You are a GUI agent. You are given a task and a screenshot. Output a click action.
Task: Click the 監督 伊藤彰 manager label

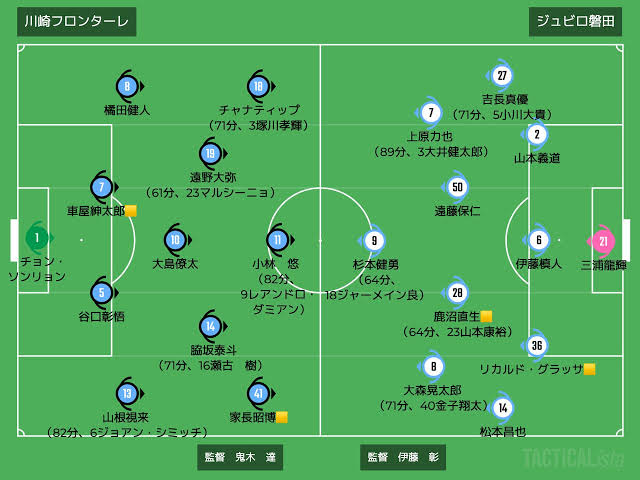point(403,457)
